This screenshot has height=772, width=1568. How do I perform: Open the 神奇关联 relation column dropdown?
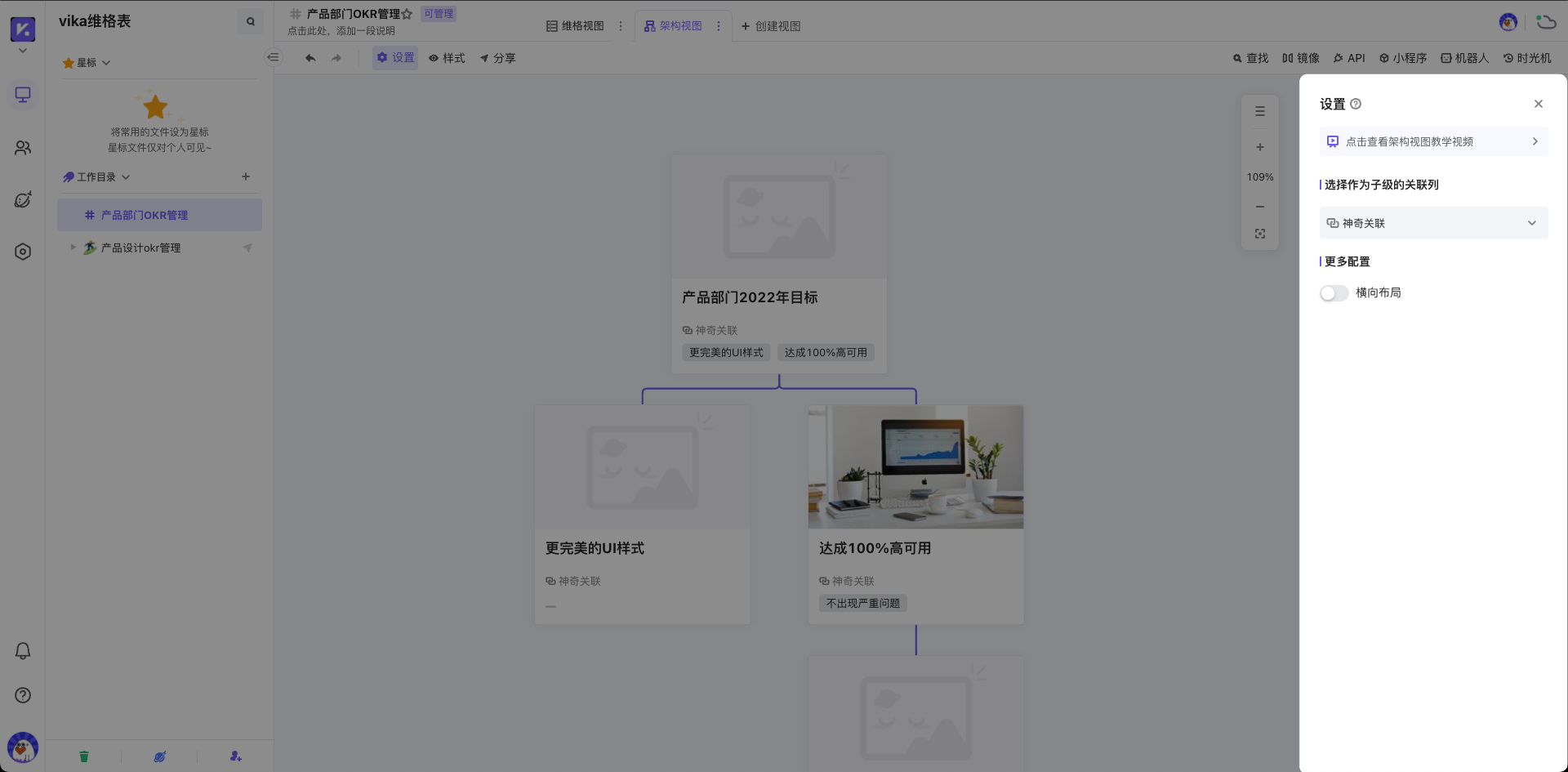pos(1433,222)
